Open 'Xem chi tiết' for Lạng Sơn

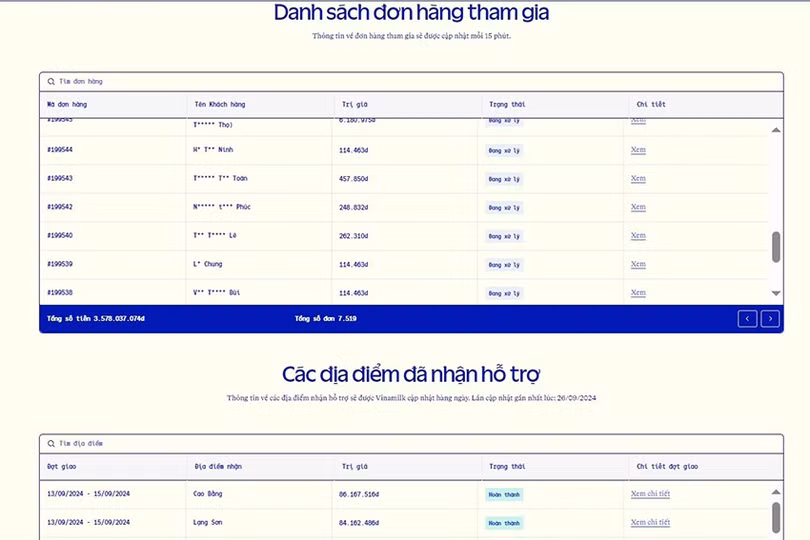(650, 522)
